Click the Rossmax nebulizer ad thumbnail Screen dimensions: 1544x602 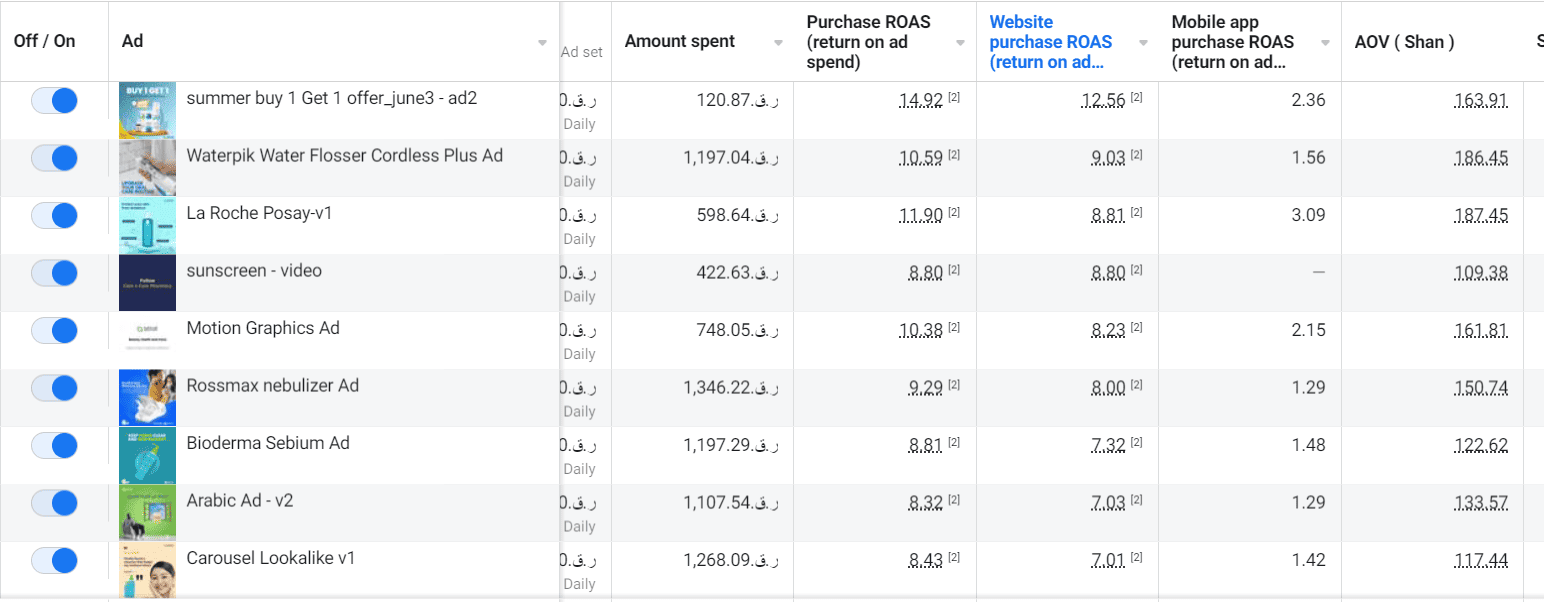click(147, 398)
